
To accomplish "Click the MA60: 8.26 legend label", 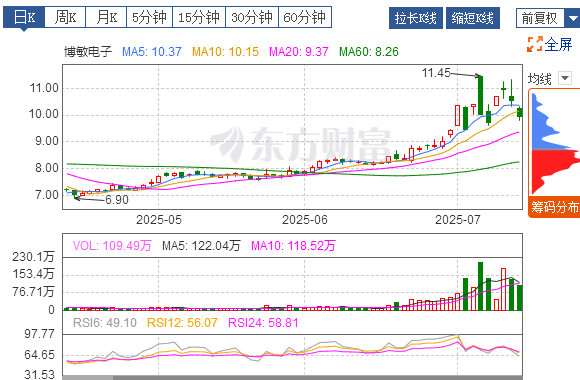I will 369,51.
